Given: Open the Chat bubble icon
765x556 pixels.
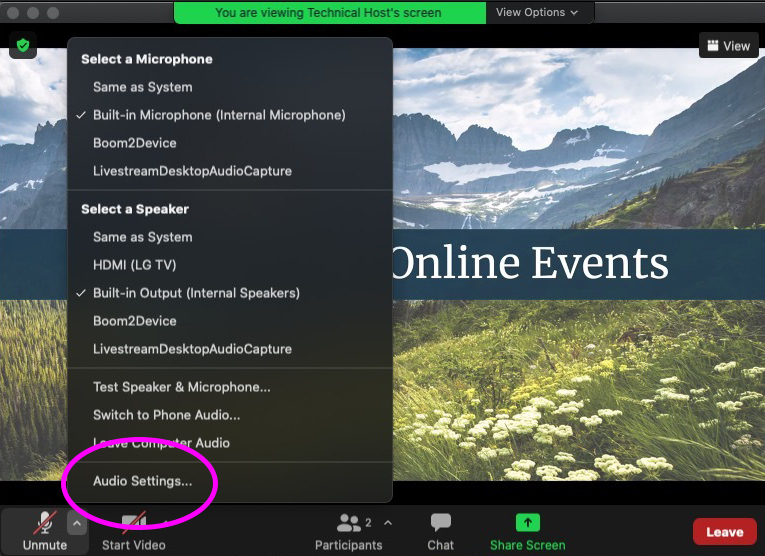Looking at the screenshot, I should coord(440,523).
